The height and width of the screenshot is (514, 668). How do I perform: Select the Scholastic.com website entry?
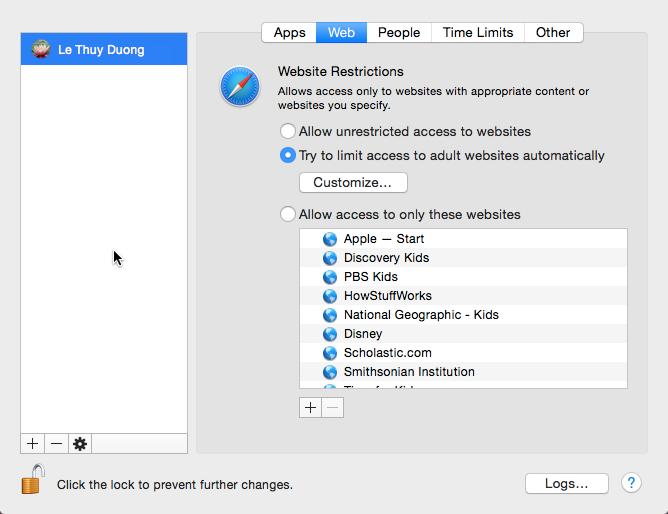[463, 353]
